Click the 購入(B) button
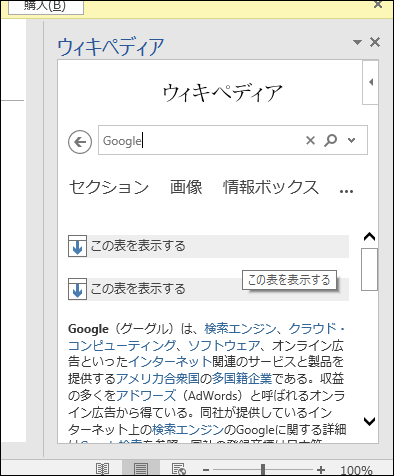Image resolution: width=394 pixels, height=476 pixels. pyautogui.click(x=46, y=7)
